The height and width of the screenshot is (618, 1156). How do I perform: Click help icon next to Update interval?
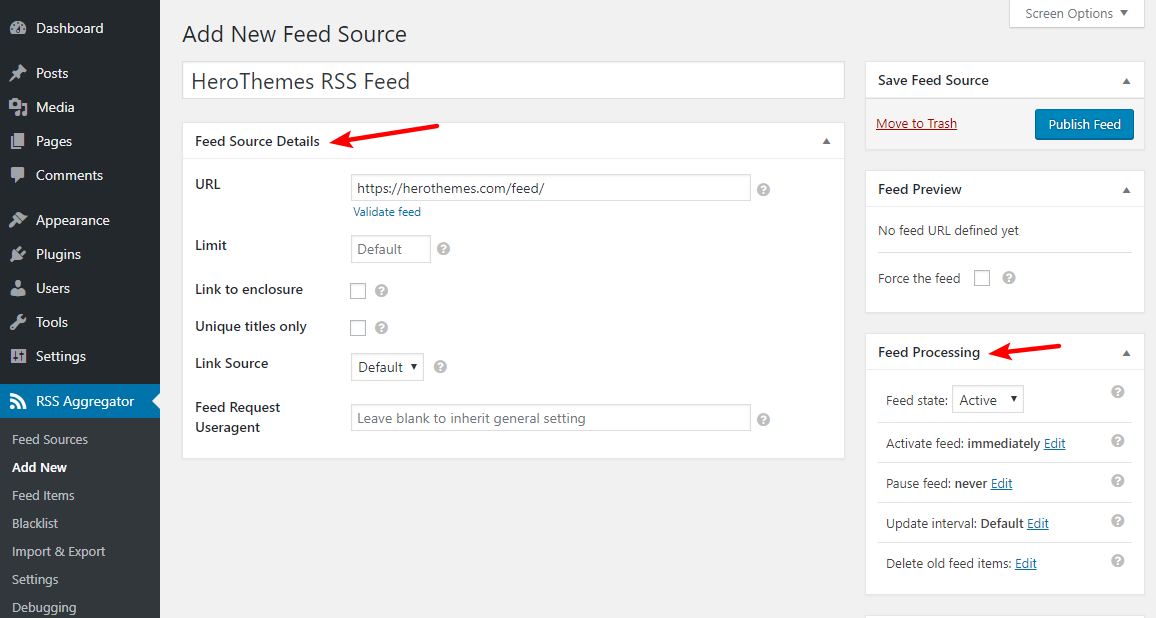tap(1118, 521)
